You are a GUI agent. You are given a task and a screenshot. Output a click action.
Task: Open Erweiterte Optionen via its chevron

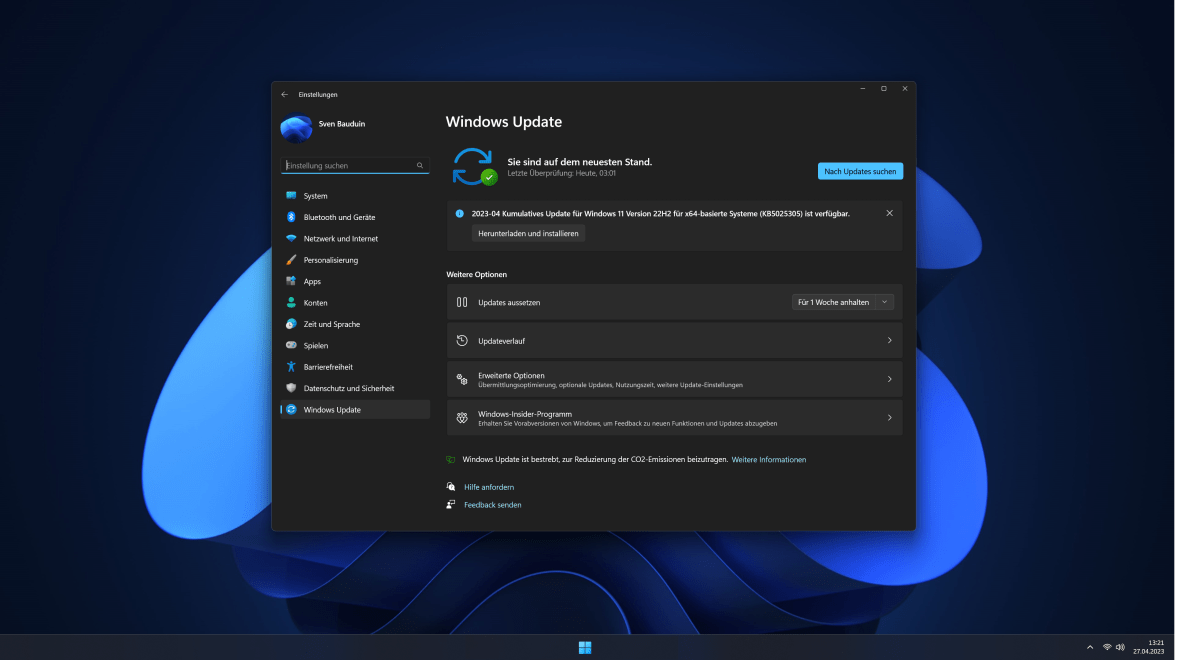(x=889, y=379)
